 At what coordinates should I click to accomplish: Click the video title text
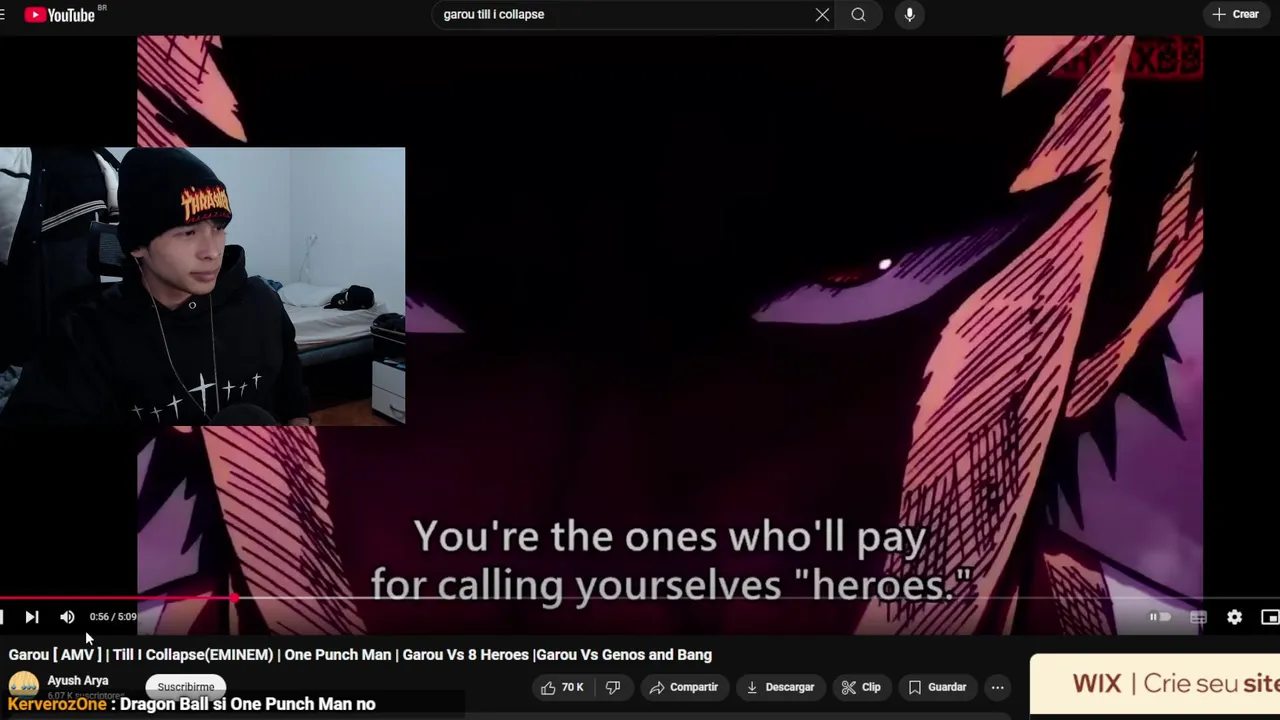[360, 654]
